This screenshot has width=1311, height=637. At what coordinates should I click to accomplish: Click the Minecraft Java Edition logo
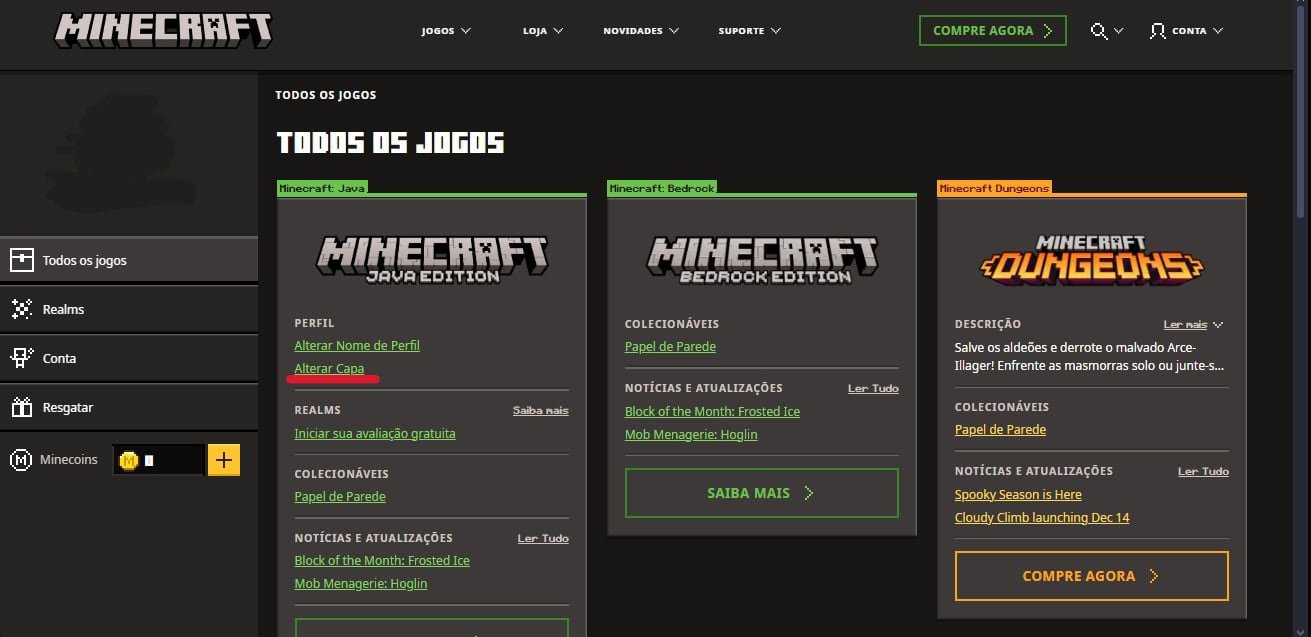pos(432,260)
